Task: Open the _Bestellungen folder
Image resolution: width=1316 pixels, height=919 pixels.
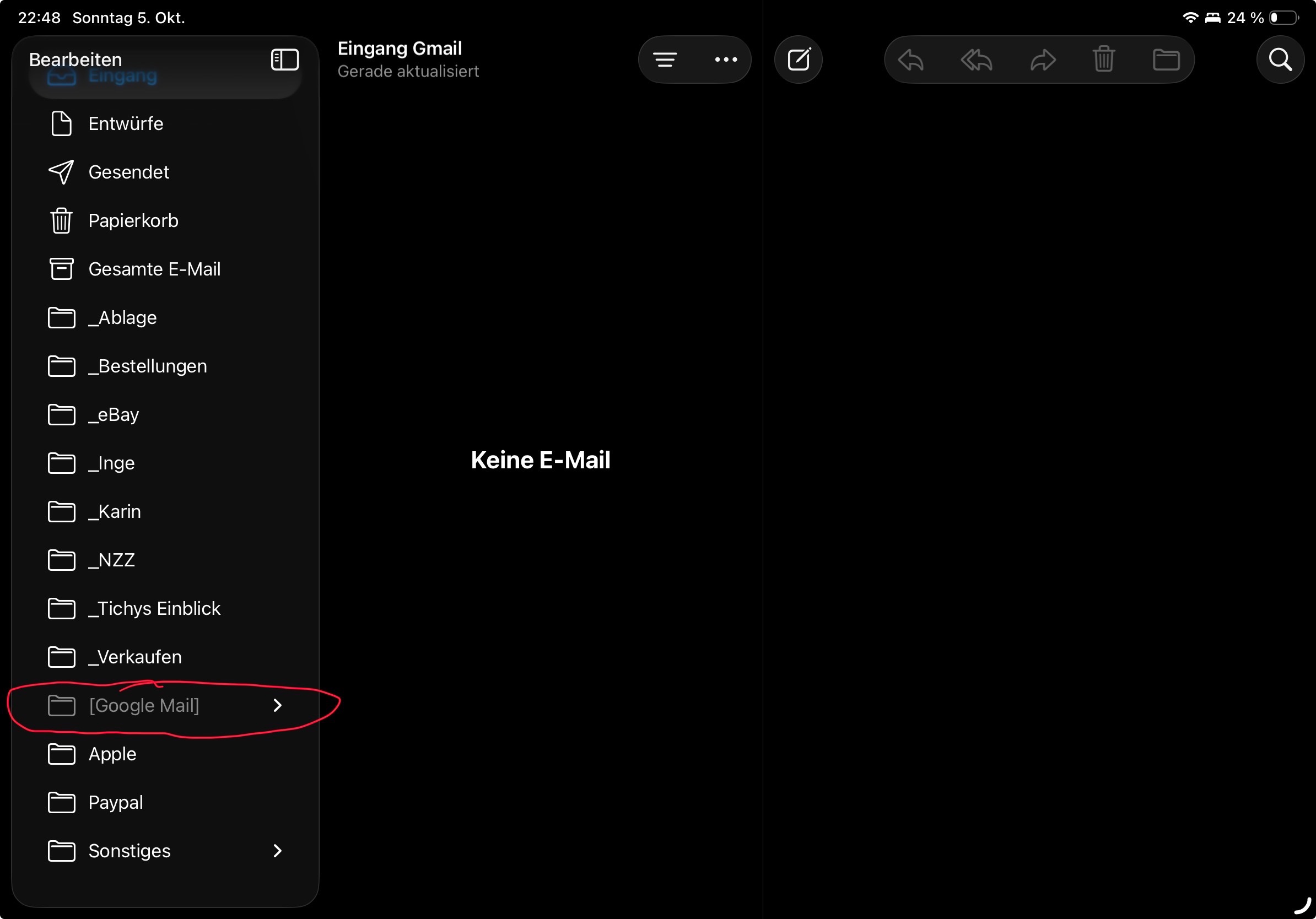Action: click(147, 366)
